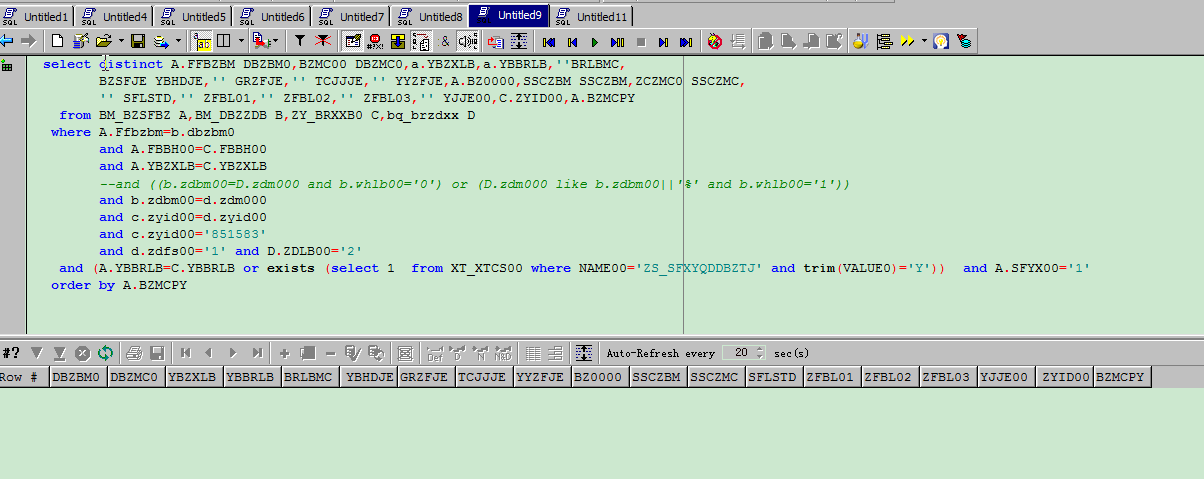Viewport: 1204px width, 479px height.
Task: Expand the open-file dropdown arrow
Action: [x=121, y=41]
